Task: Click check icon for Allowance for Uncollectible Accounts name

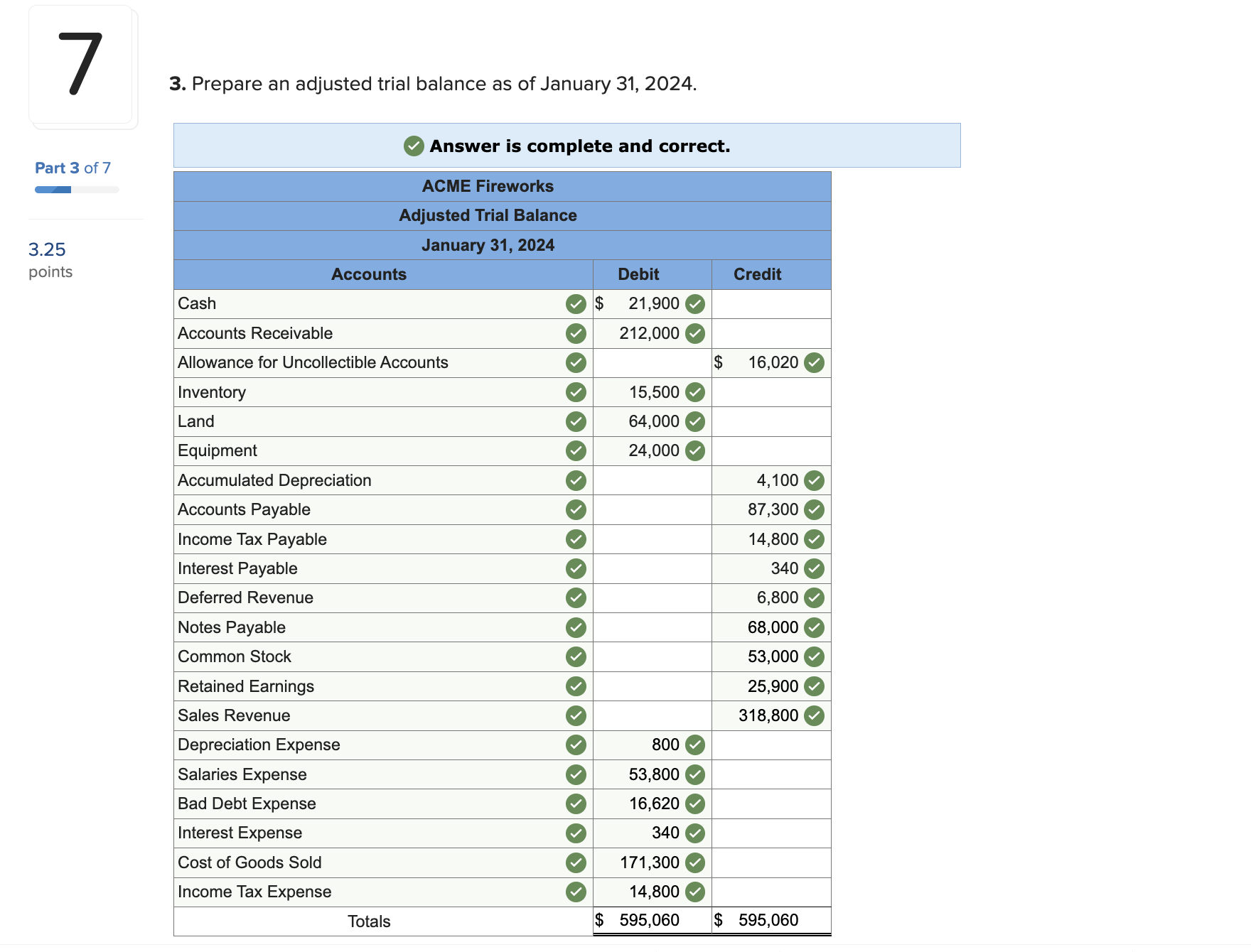Action: [x=576, y=363]
